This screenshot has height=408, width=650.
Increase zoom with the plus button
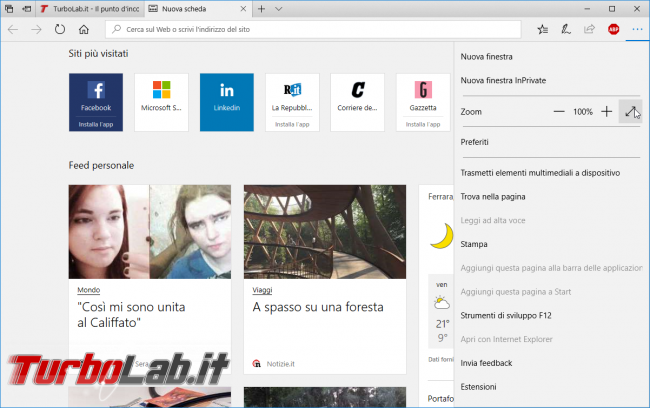point(606,112)
